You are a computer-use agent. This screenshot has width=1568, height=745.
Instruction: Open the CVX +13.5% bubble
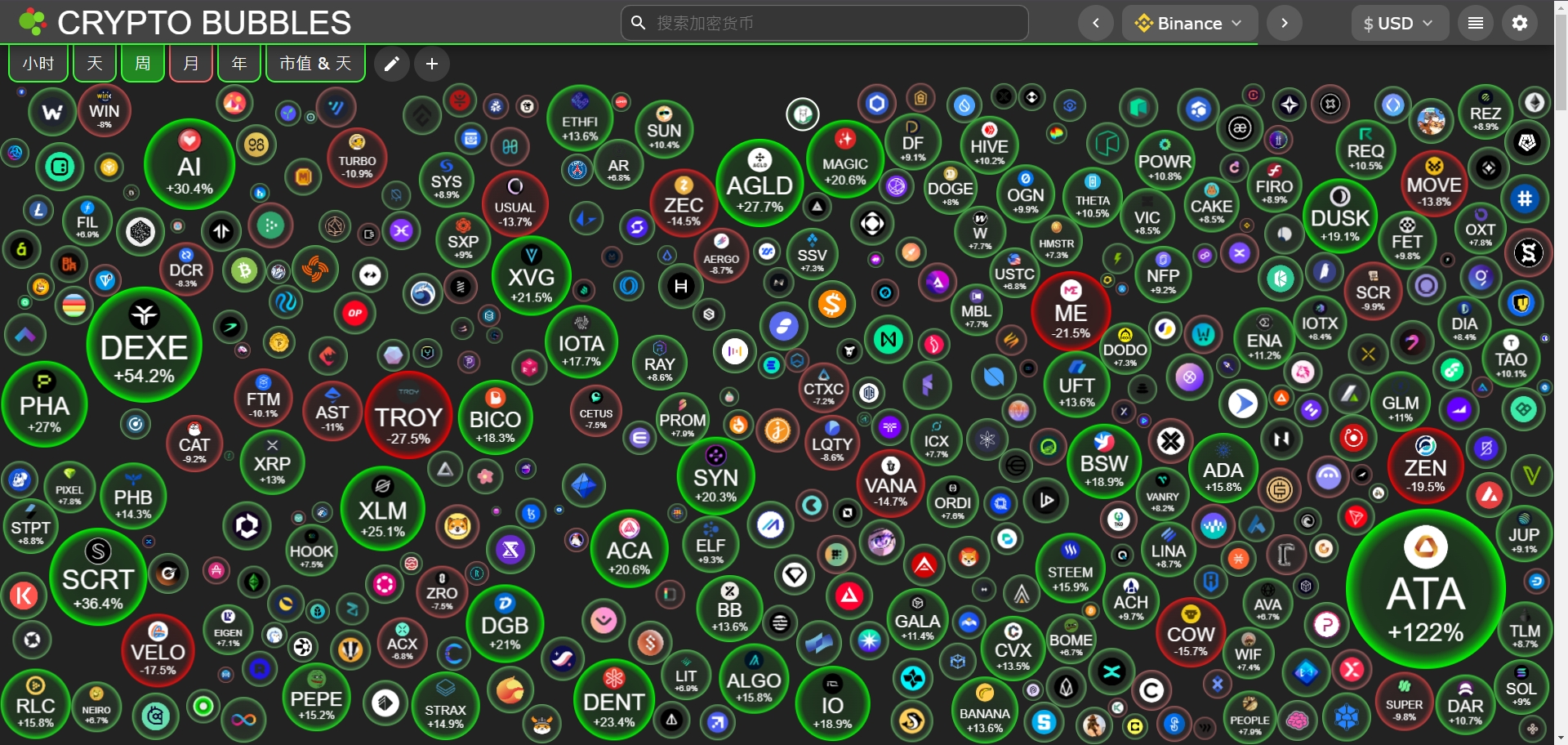tap(1013, 648)
